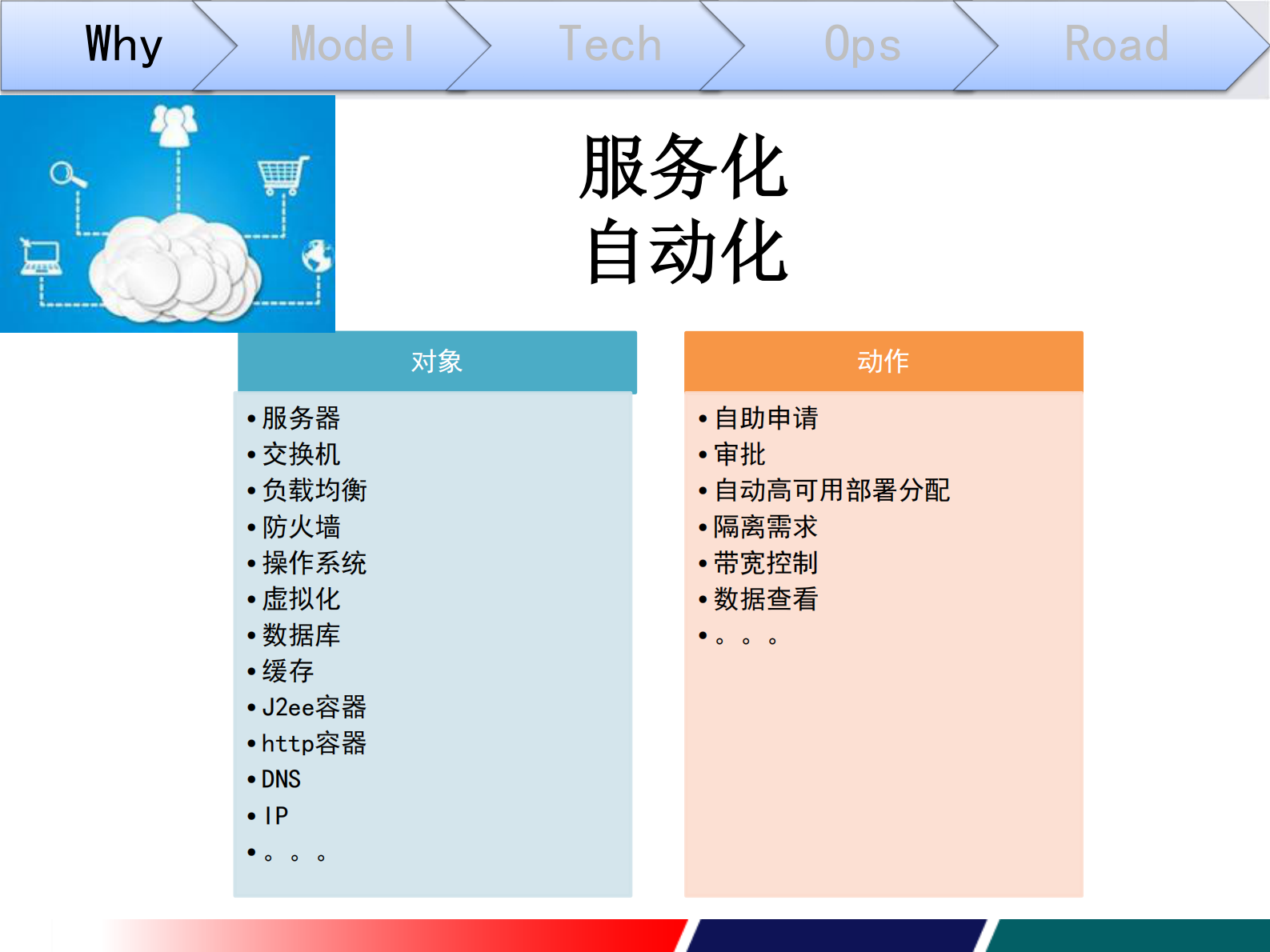Select the Why navigation arrow
The height and width of the screenshot is (952, 1270).
tap(120, 45)
